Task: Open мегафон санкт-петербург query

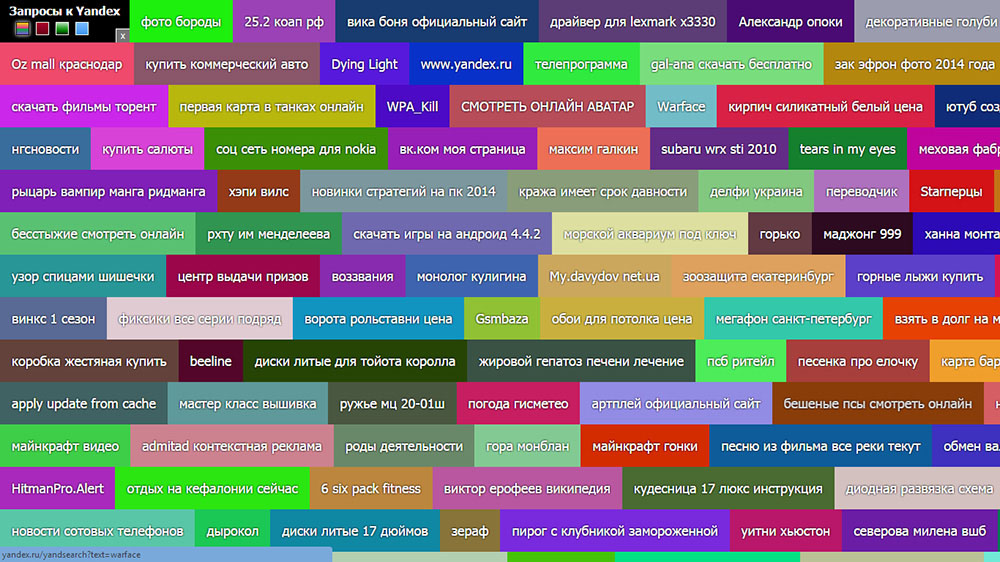Action: pos(793,318)
